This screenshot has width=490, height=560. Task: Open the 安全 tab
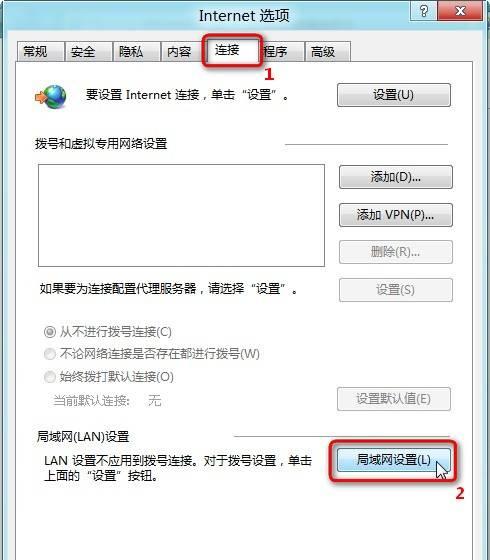[88, 52]
